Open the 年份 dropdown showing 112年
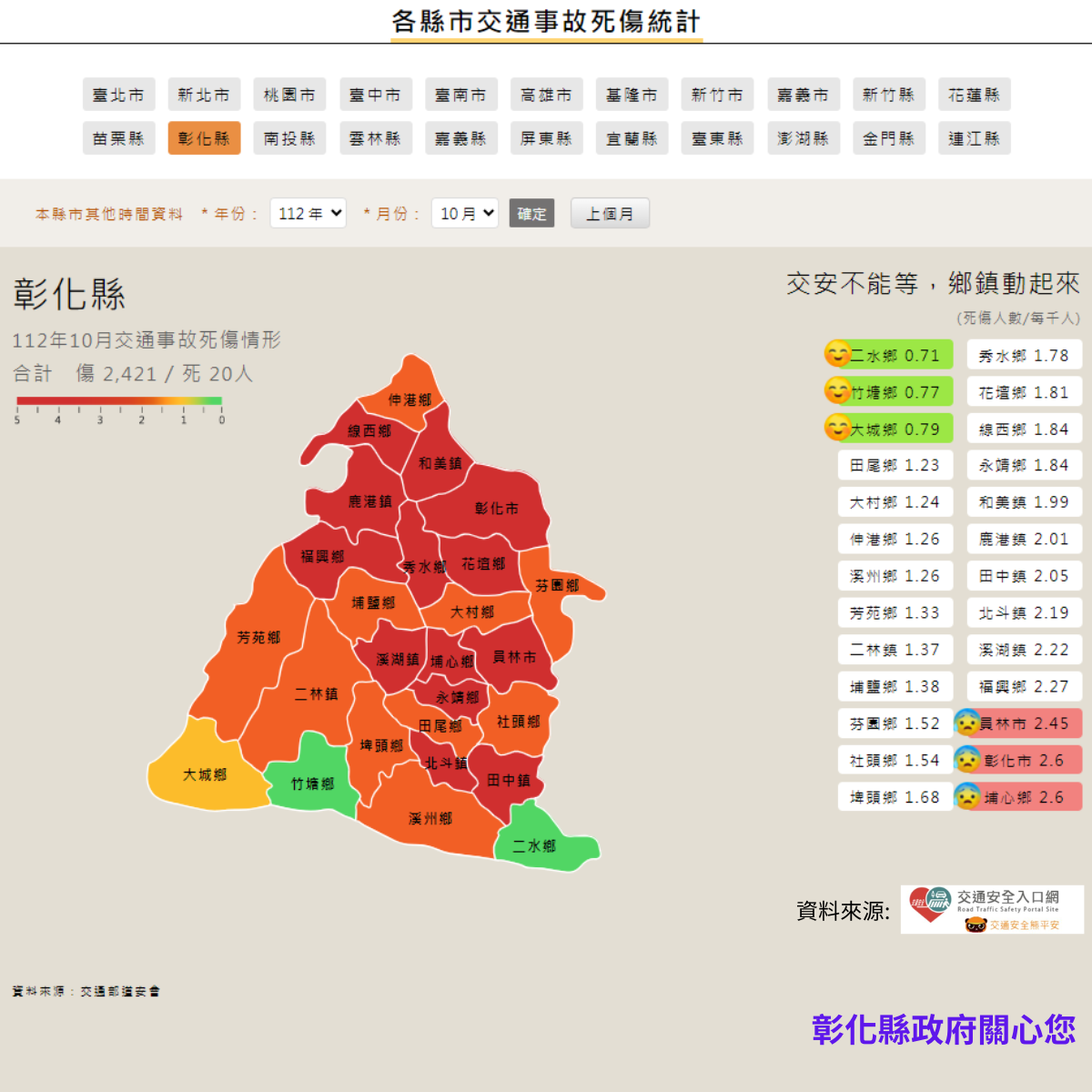Viewport: 1092px width, 1092px height. click(308, 213)
